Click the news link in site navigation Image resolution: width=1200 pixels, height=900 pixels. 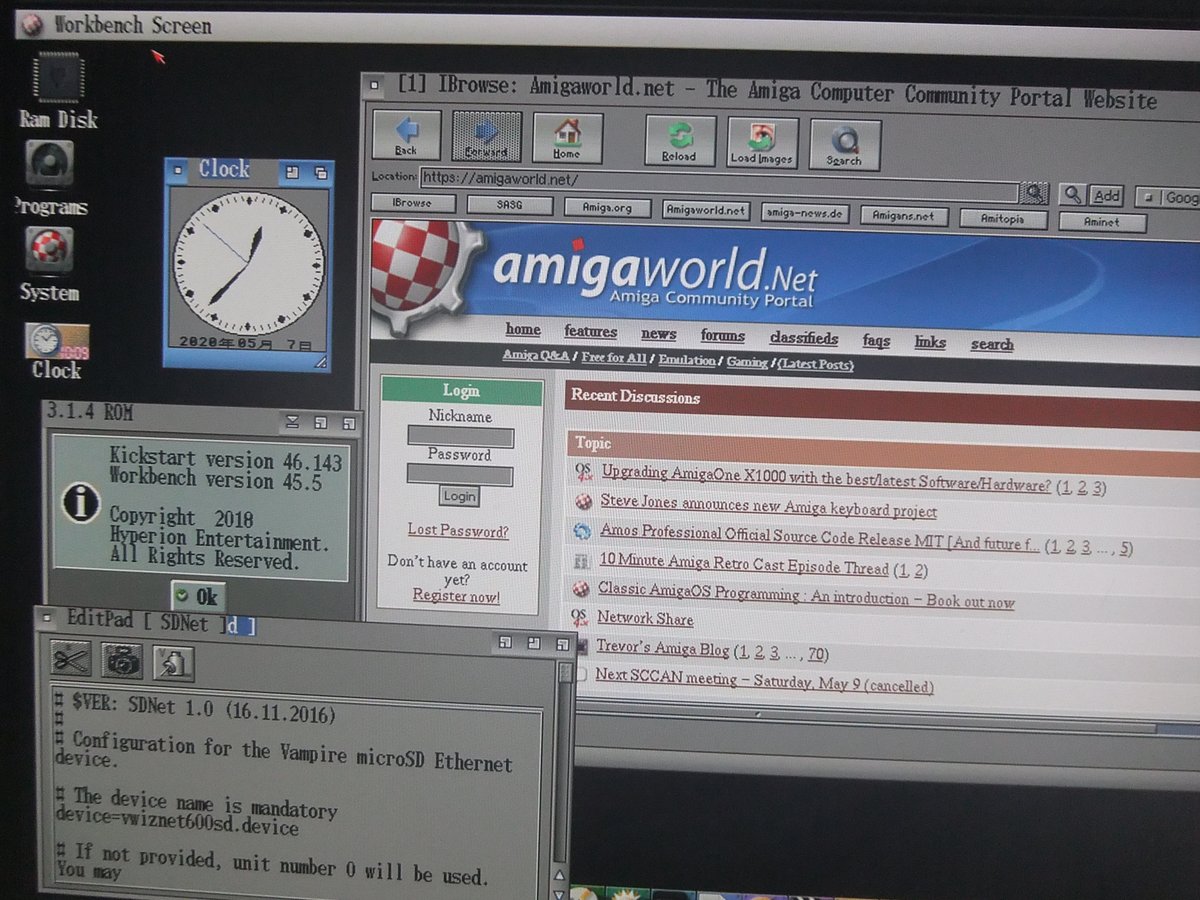coord(658,334)
